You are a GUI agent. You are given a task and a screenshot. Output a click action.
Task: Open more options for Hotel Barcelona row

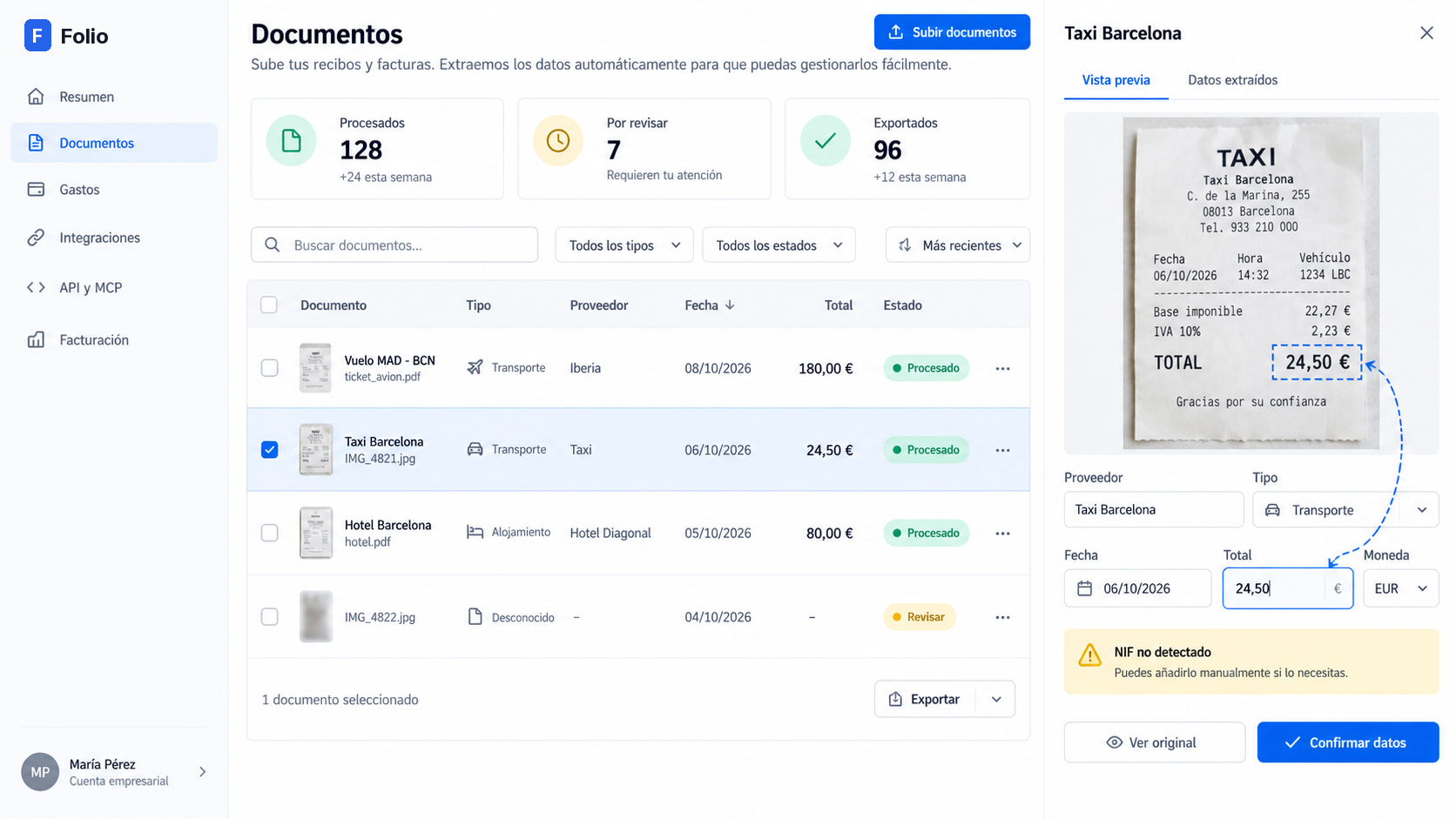click(1003, 534)
